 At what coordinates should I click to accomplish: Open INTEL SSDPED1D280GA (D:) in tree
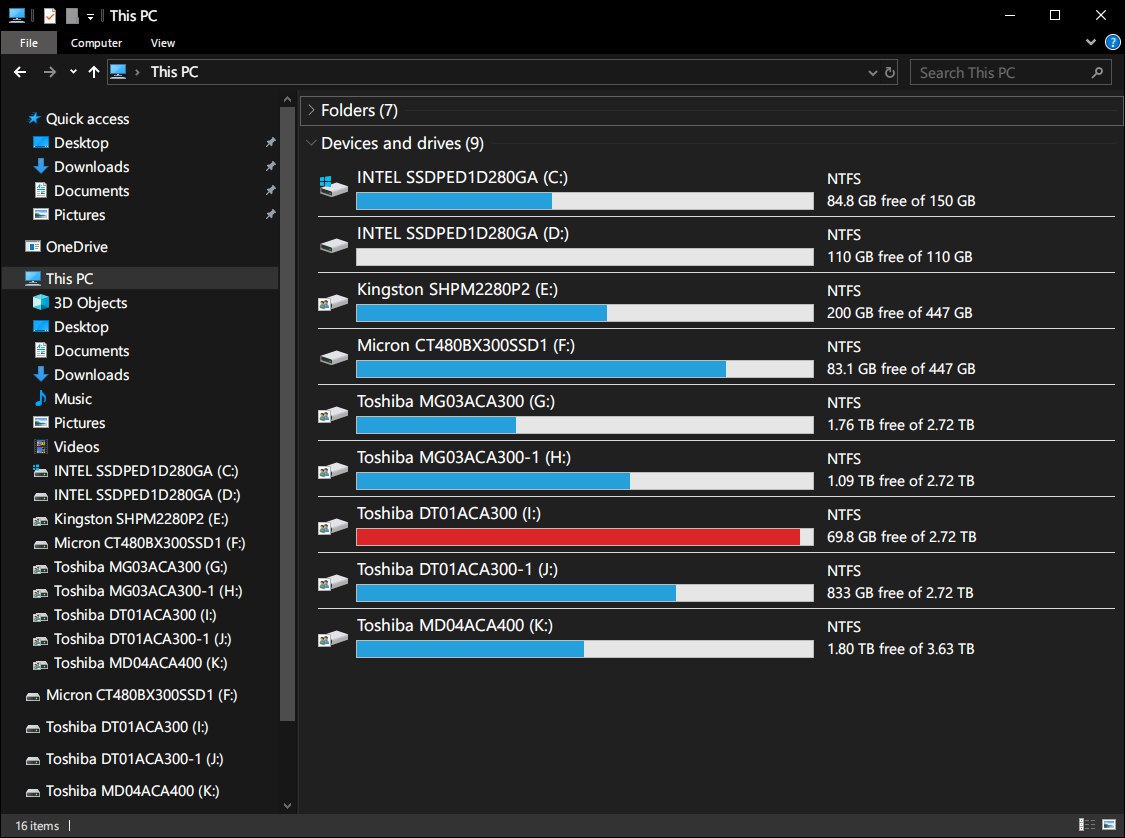coord(147,495)
